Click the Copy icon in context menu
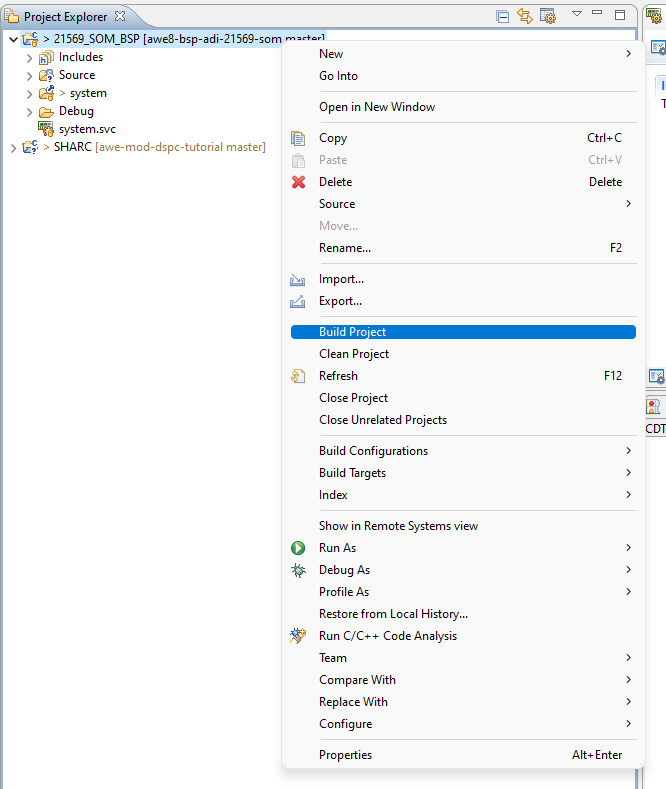 (298, 138)
